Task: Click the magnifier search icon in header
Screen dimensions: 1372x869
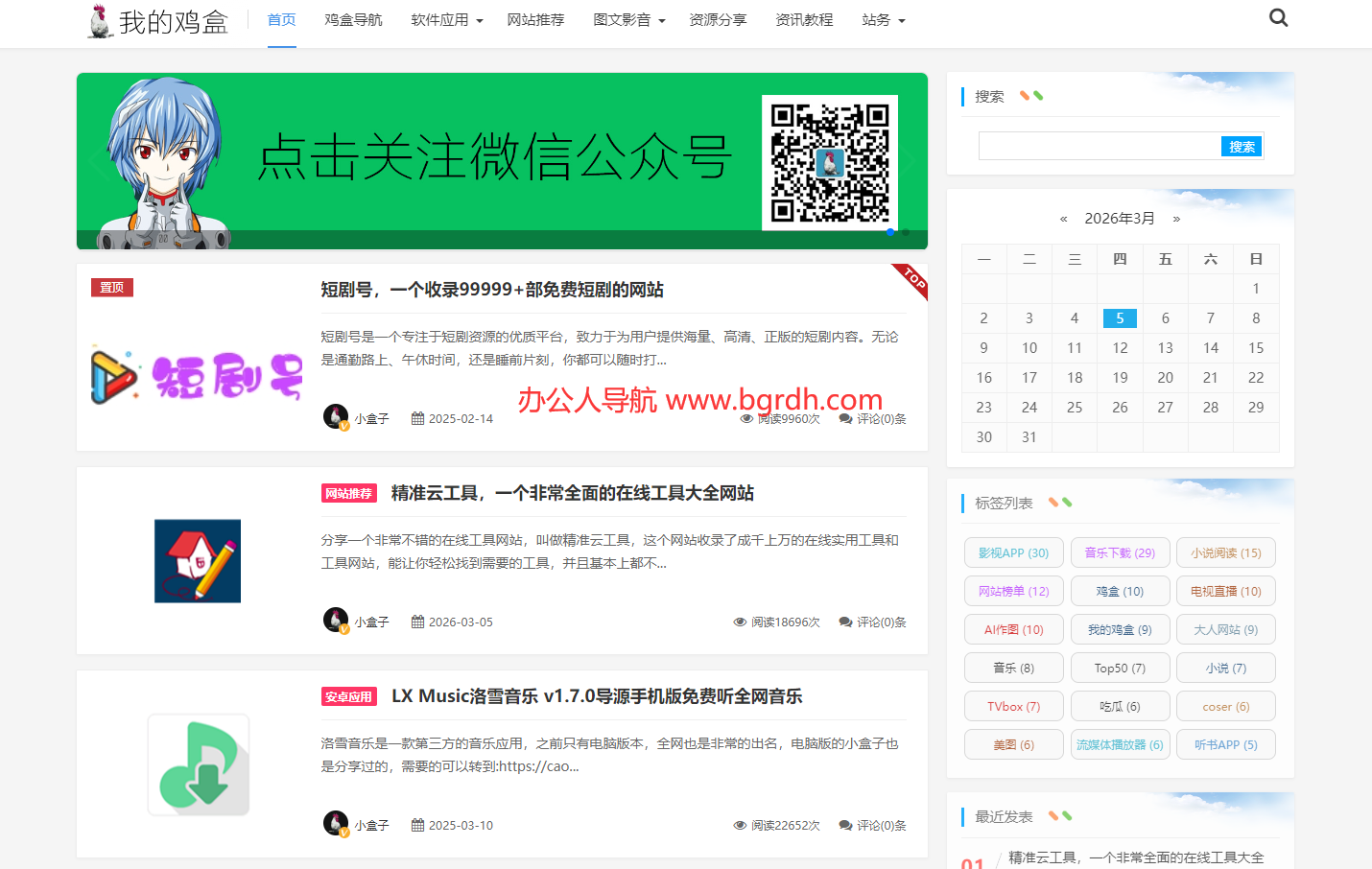Action: (1278, 17)
